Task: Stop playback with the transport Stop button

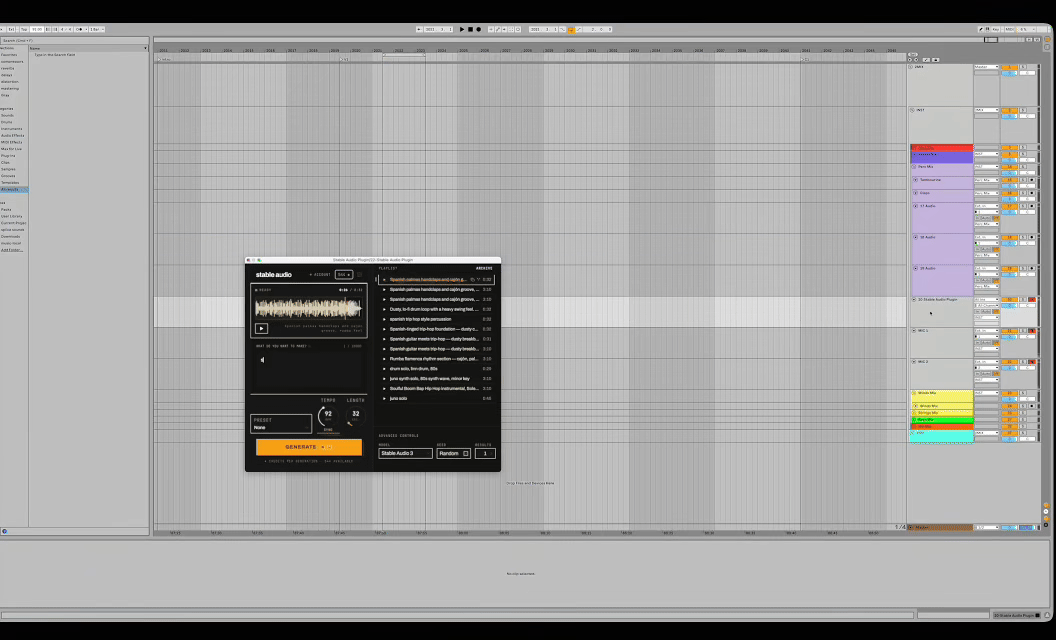Action: (x=470, y=30)
